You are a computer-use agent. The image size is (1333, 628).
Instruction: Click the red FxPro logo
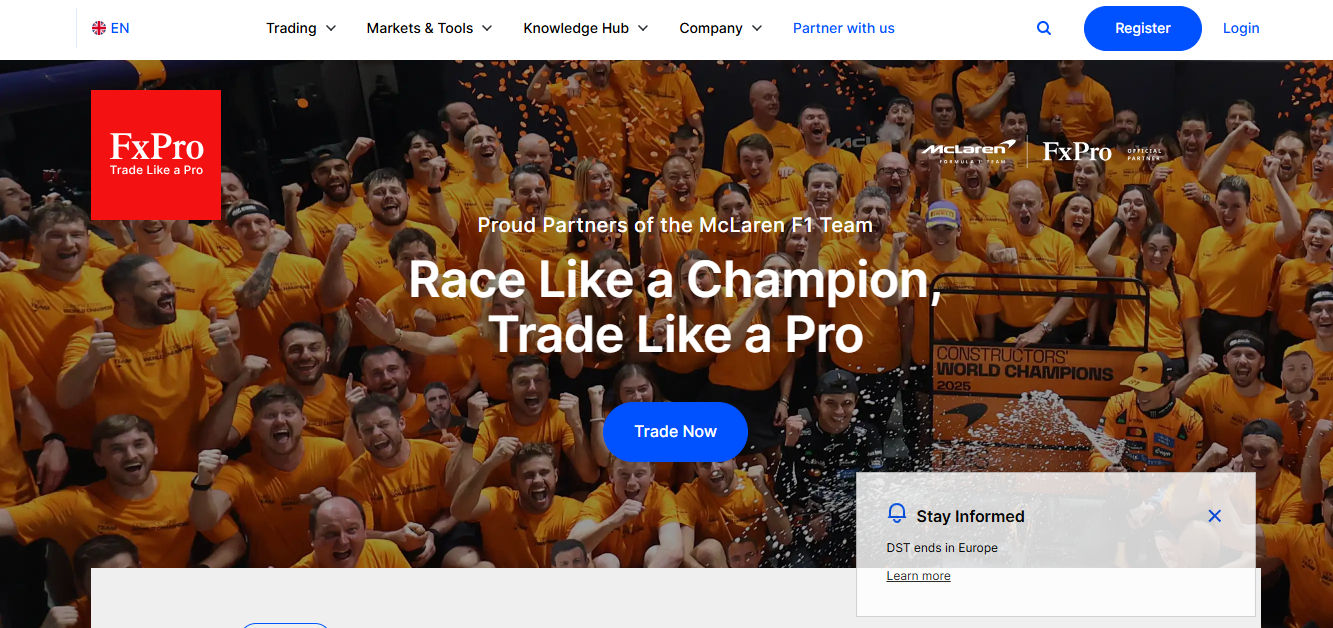coord(156,155)
